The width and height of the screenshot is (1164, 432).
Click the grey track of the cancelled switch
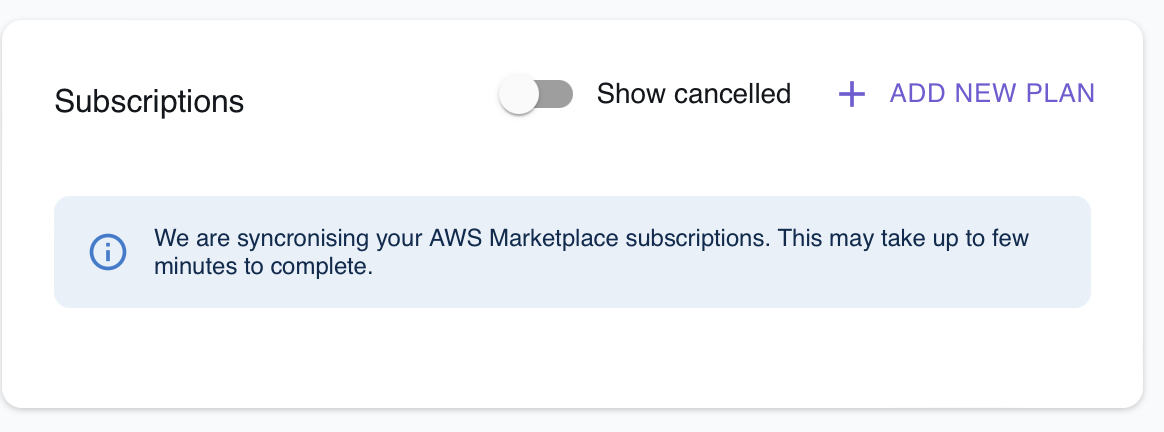point(556,95)
